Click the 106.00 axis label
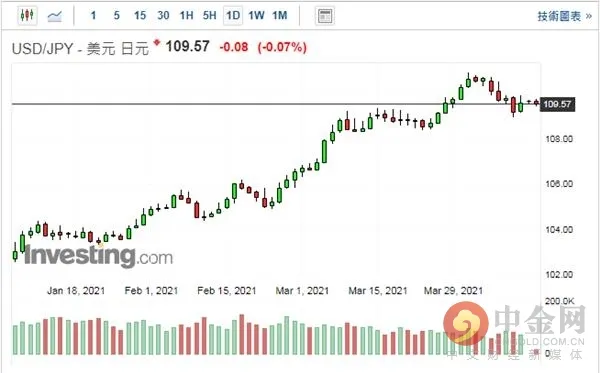This screenshot has height=373, width=600. [559, 184]
